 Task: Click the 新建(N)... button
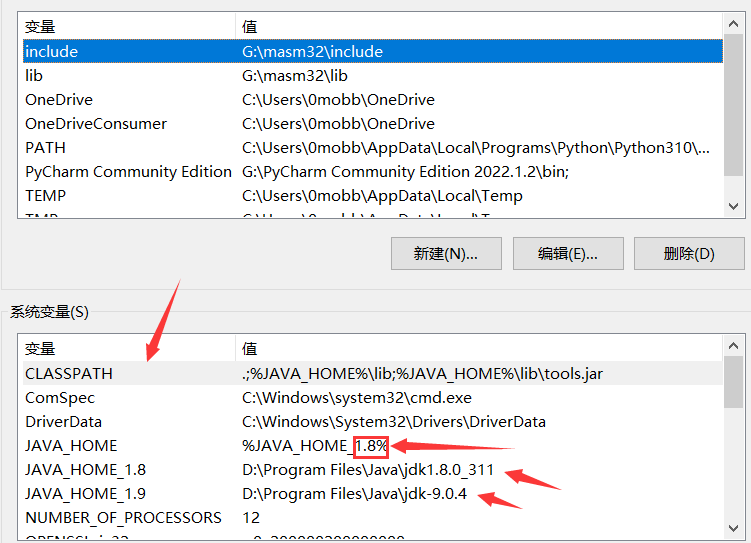click(446, 253)
